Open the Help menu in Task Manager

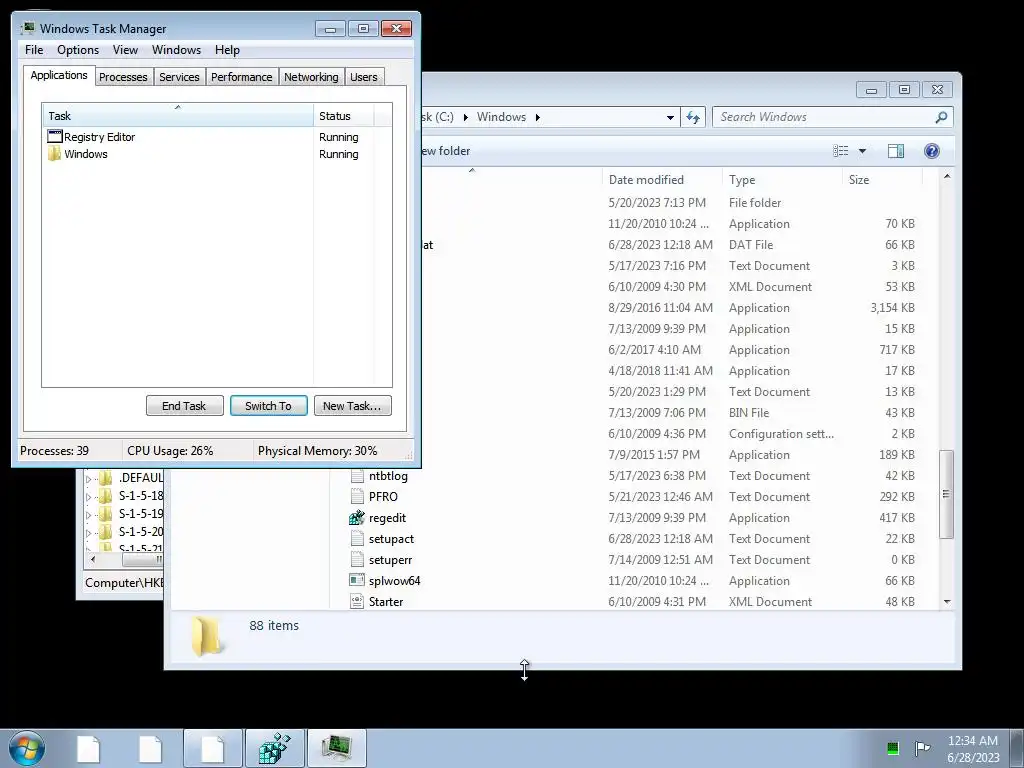click(x=227, y=50)
